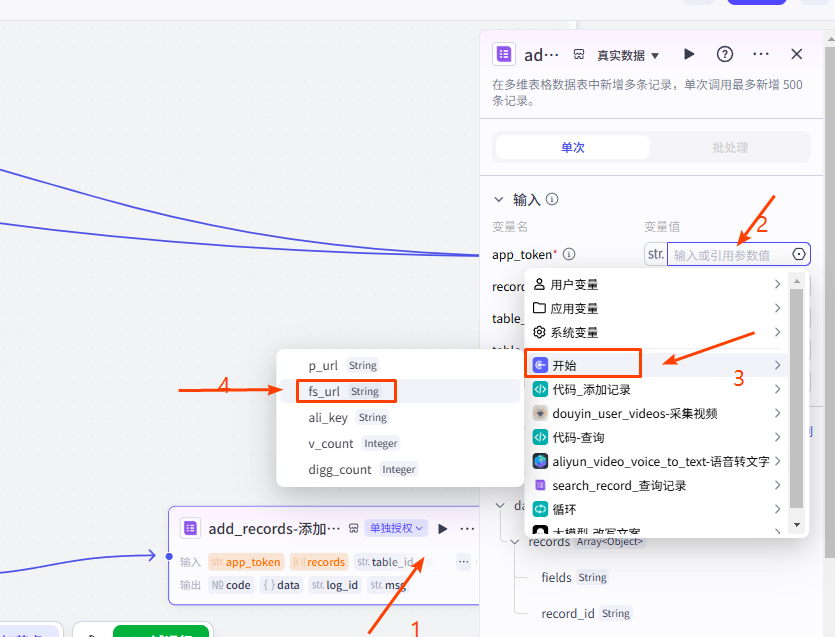The image size is (835, 637).
Task: Click the ellipsis for more node inputs
Action: click(x=463, y=562)
